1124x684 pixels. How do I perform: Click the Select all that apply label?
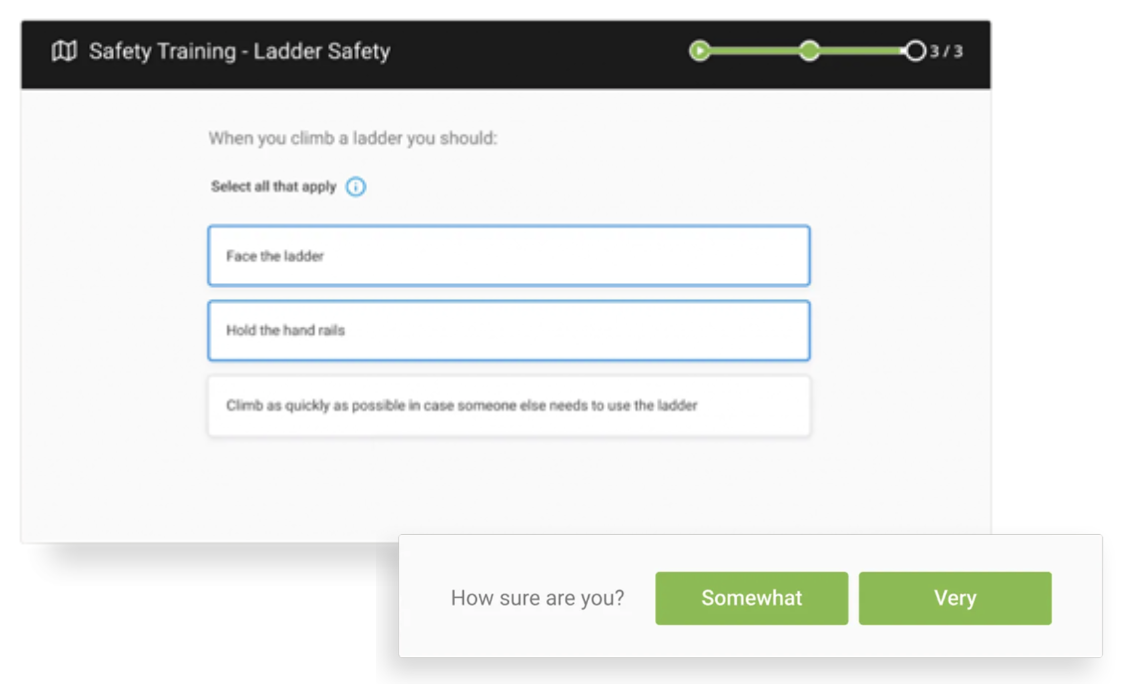pos(273,187)
